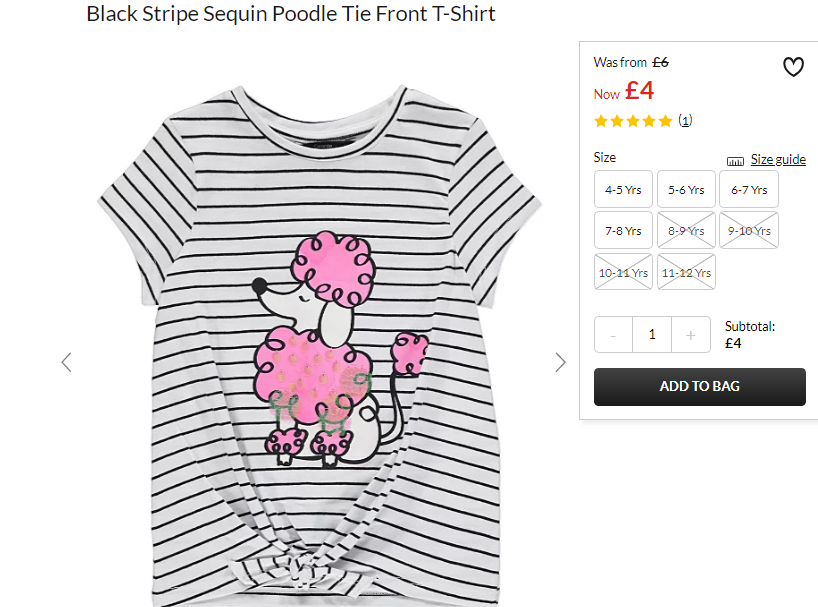Image resolution: width=818 pixels, height=607 pixels.
Task: Click the size guide ruler icon
Action: click(x=735, y=161)
